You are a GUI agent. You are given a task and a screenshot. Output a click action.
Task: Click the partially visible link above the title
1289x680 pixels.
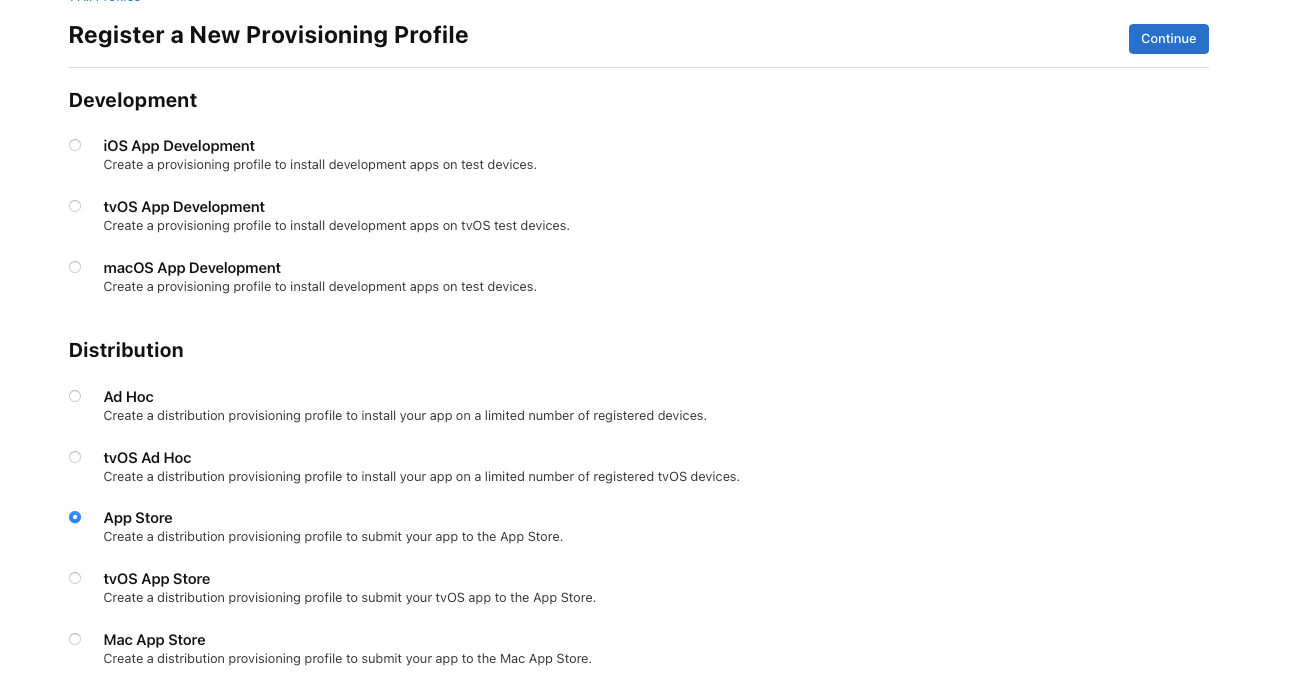104,2
